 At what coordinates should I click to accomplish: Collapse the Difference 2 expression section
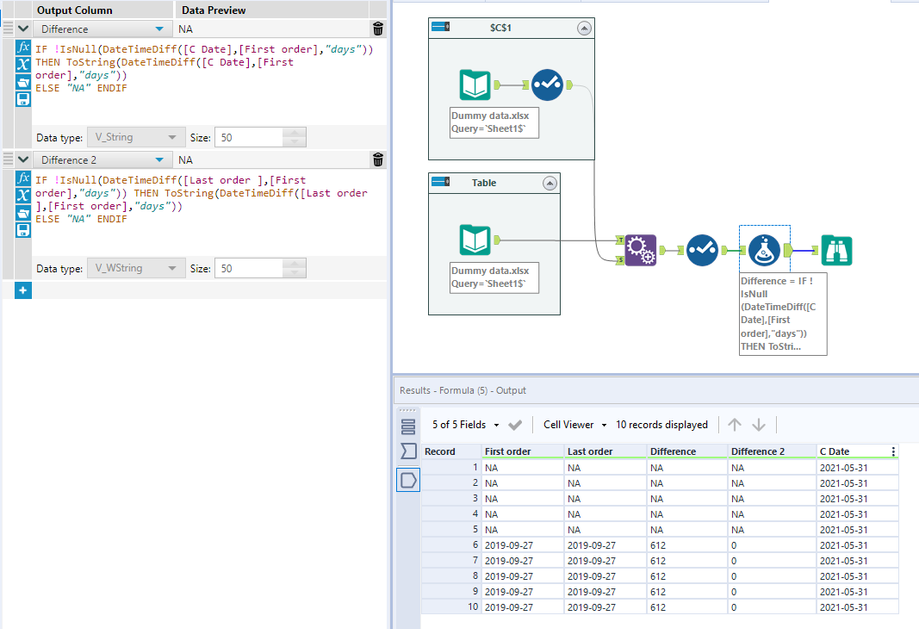[24, 160]
